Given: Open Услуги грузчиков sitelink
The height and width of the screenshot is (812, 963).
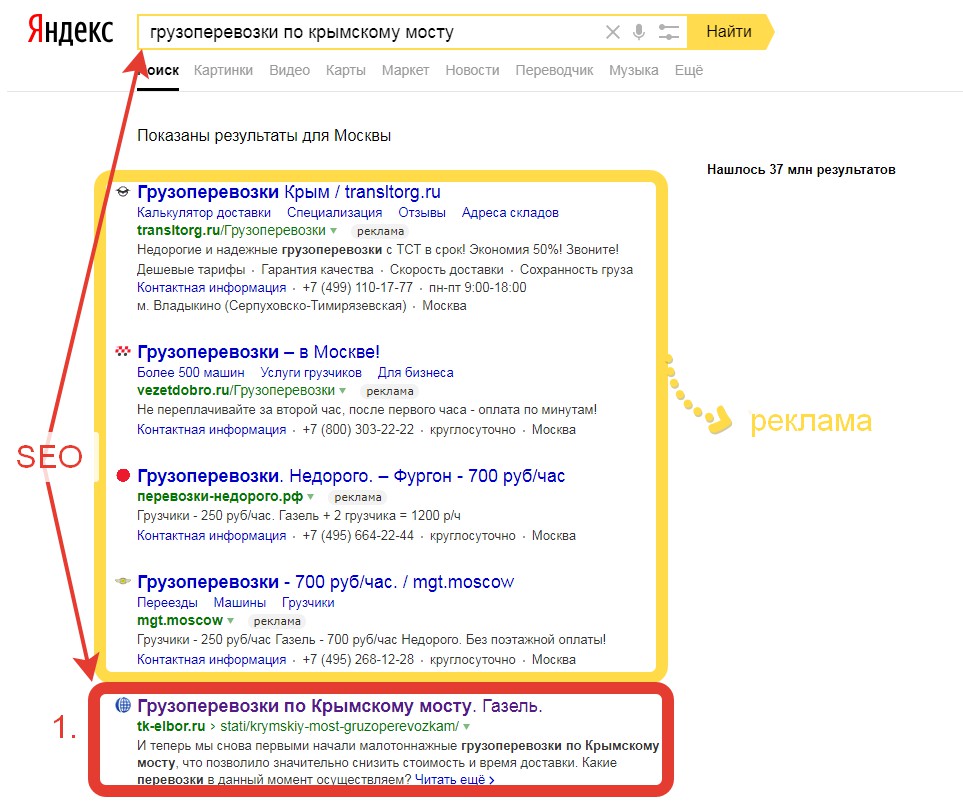Looking at the screenshot, I should point(311,372).
